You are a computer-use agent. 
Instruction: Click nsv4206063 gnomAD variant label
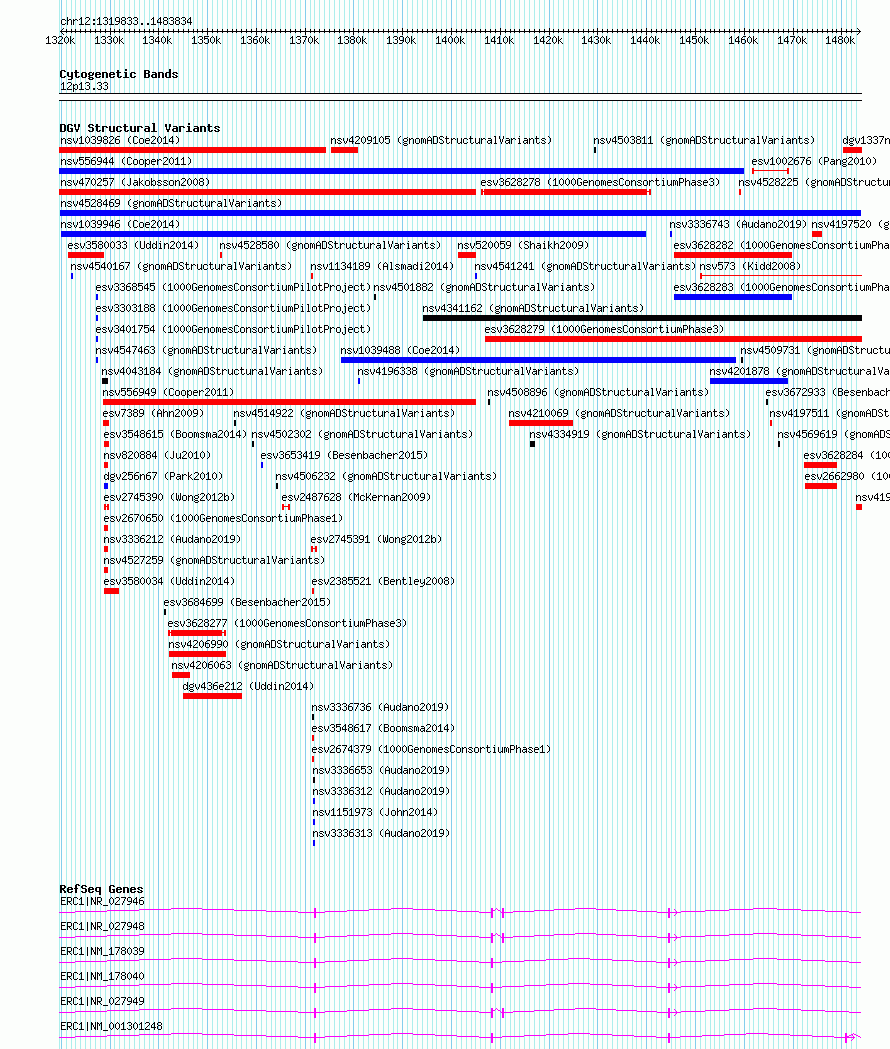[282, 666]
